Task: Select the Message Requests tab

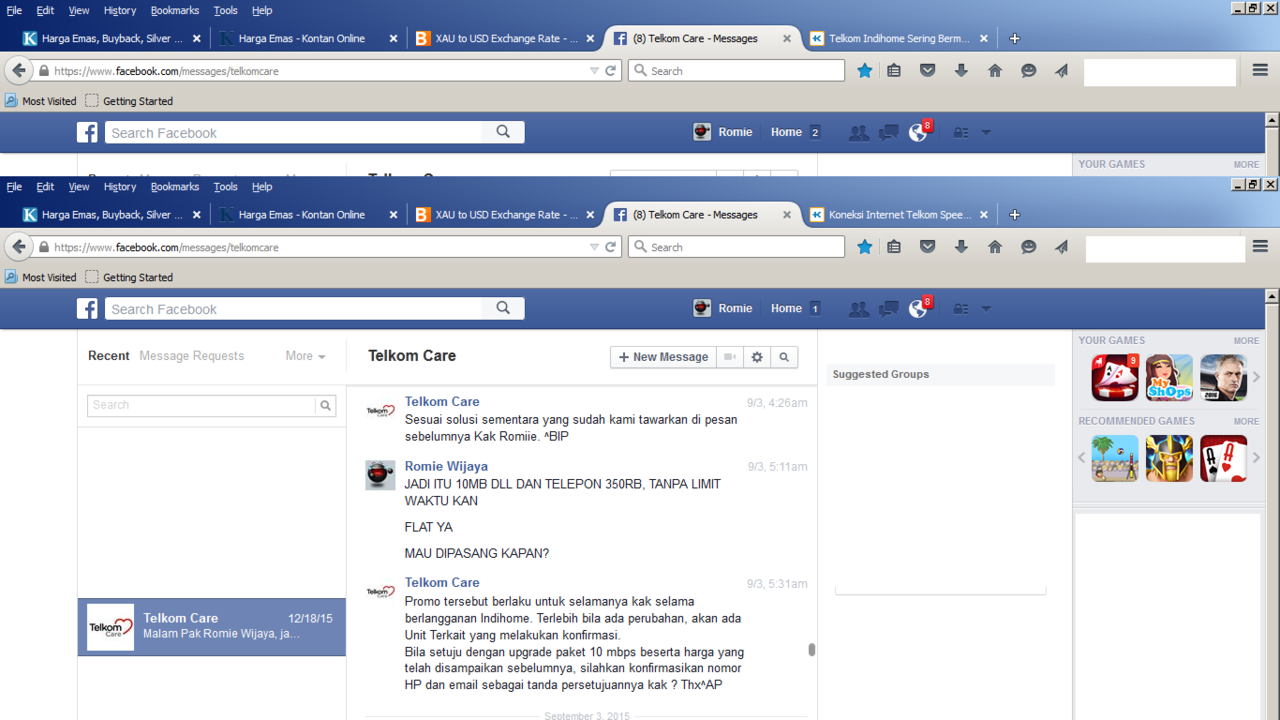Action: click(192, 356)
